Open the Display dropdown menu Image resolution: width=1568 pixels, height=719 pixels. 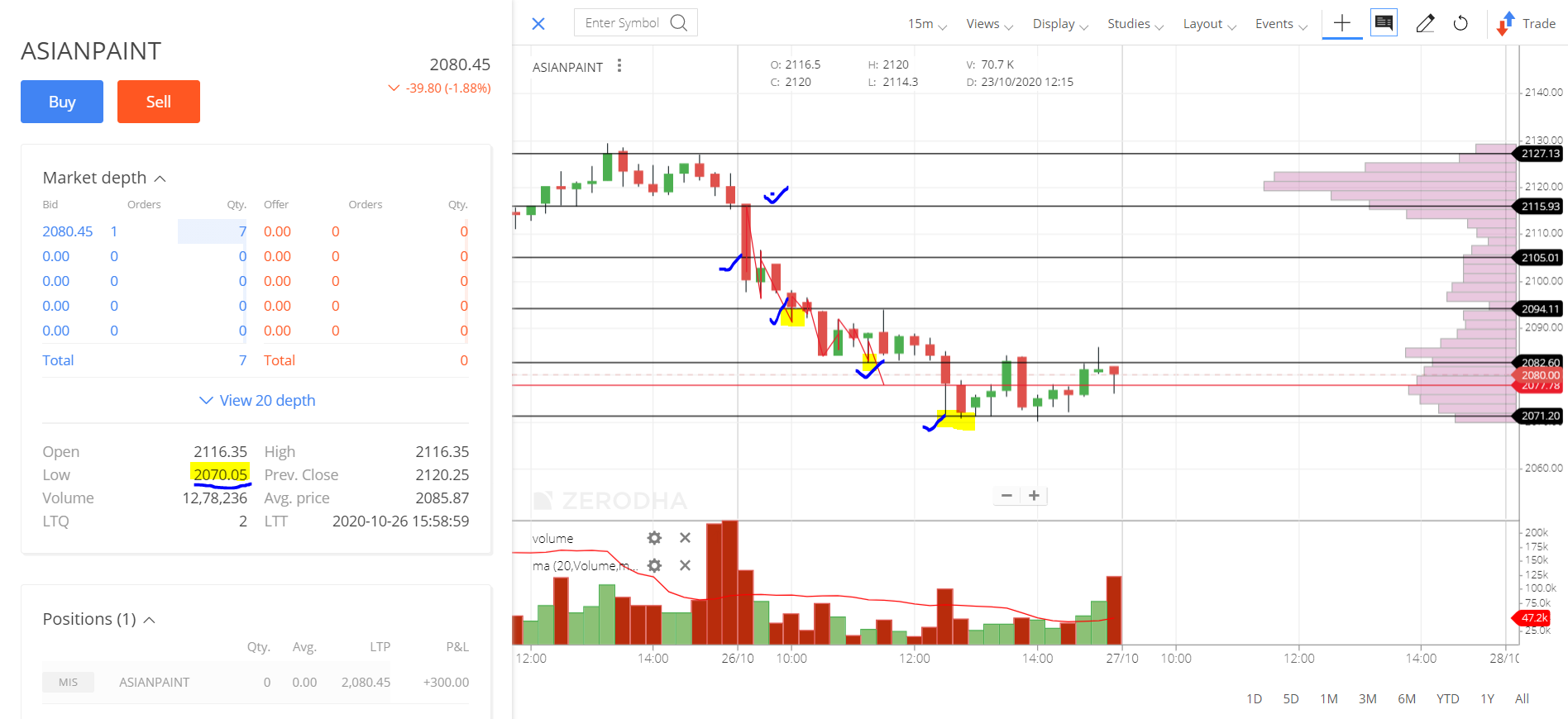[1060, 24]
